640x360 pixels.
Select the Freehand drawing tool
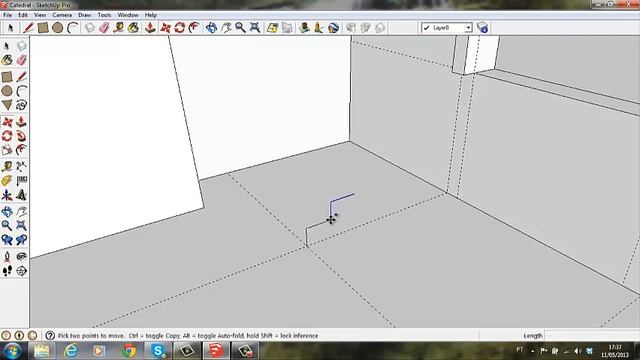click(x=21, y=105)
